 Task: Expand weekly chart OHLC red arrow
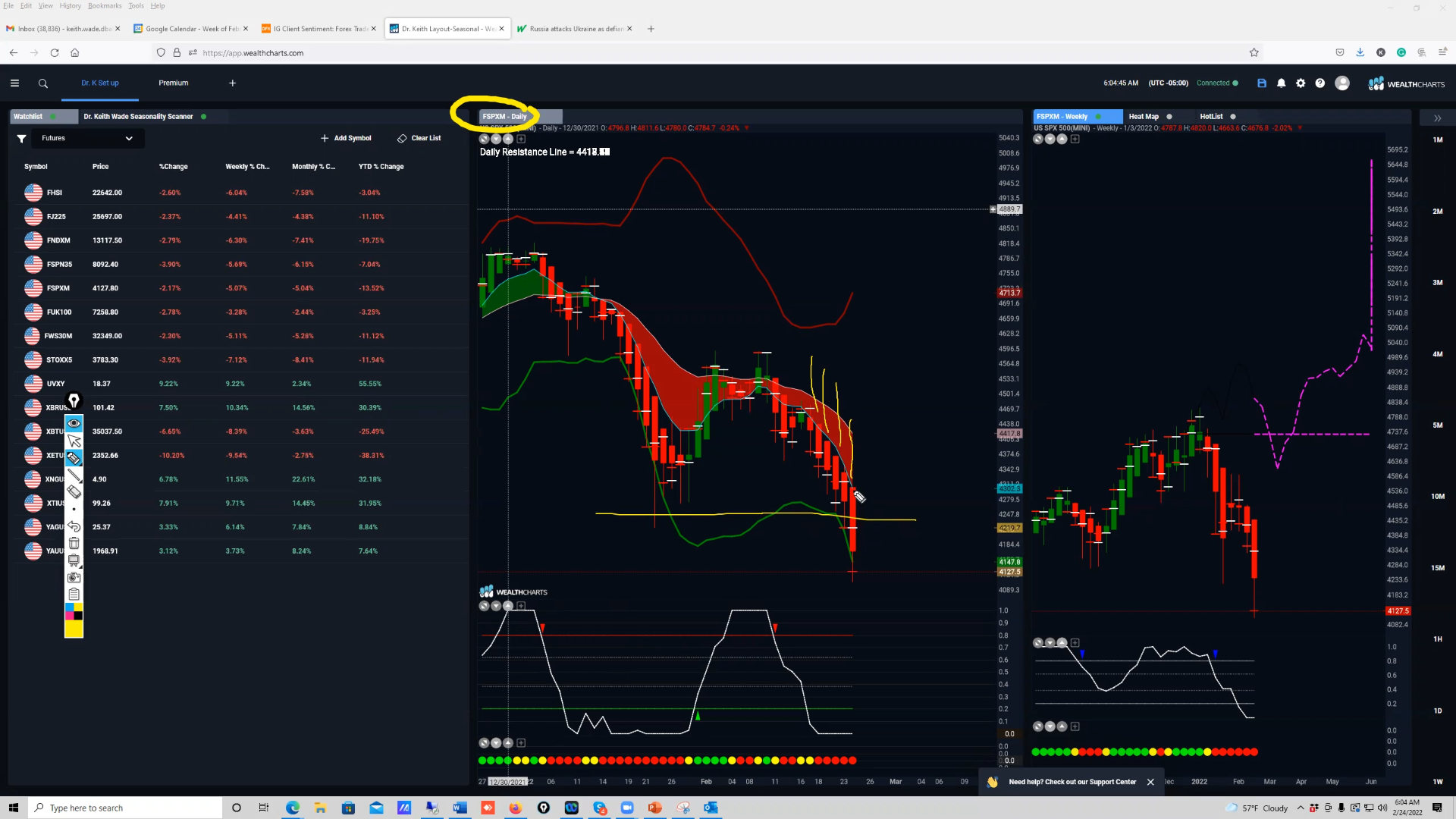tap(1301, 128)
